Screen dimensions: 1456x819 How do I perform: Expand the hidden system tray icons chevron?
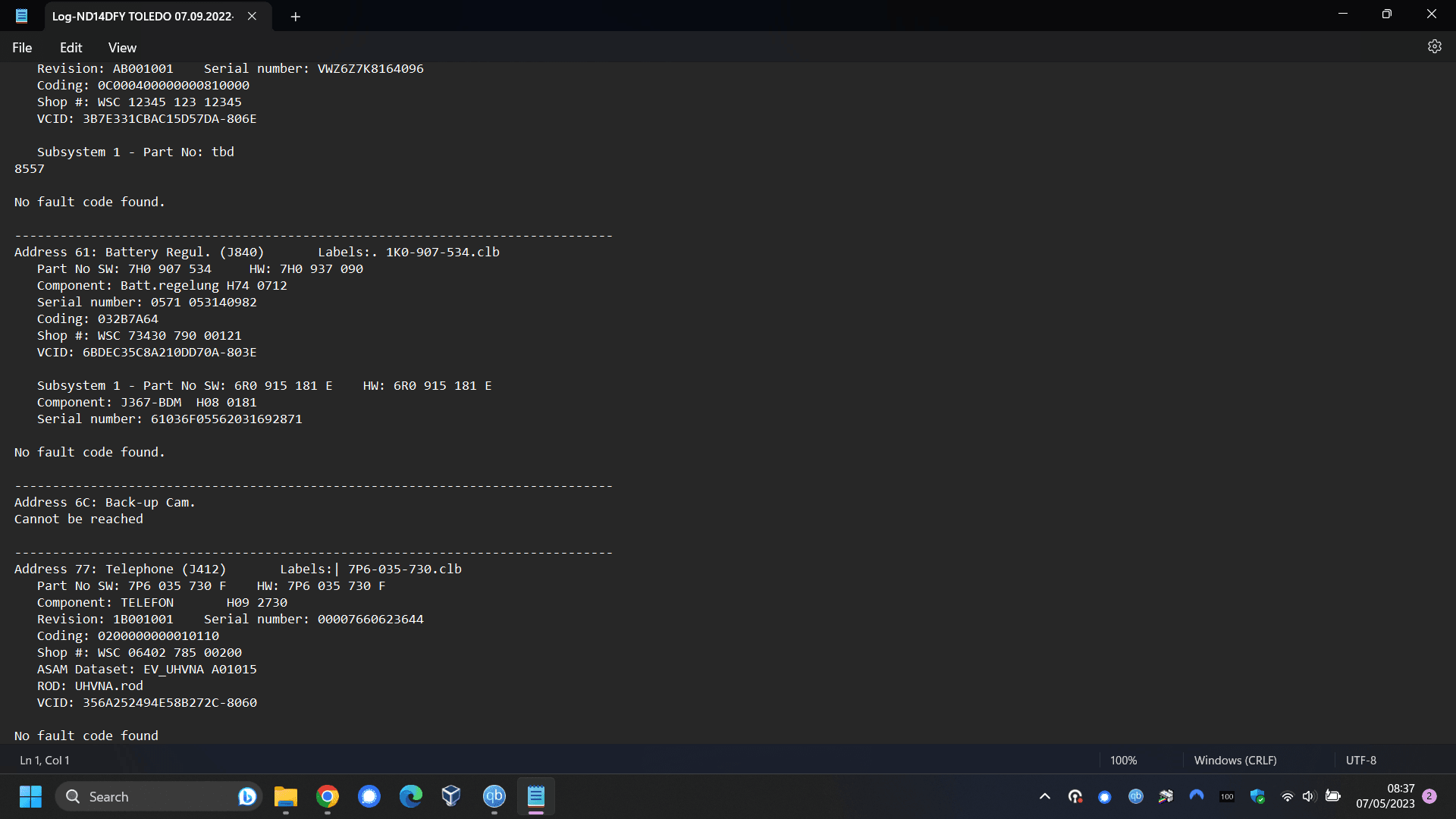pyautogui.click(x=1044, y=796)
